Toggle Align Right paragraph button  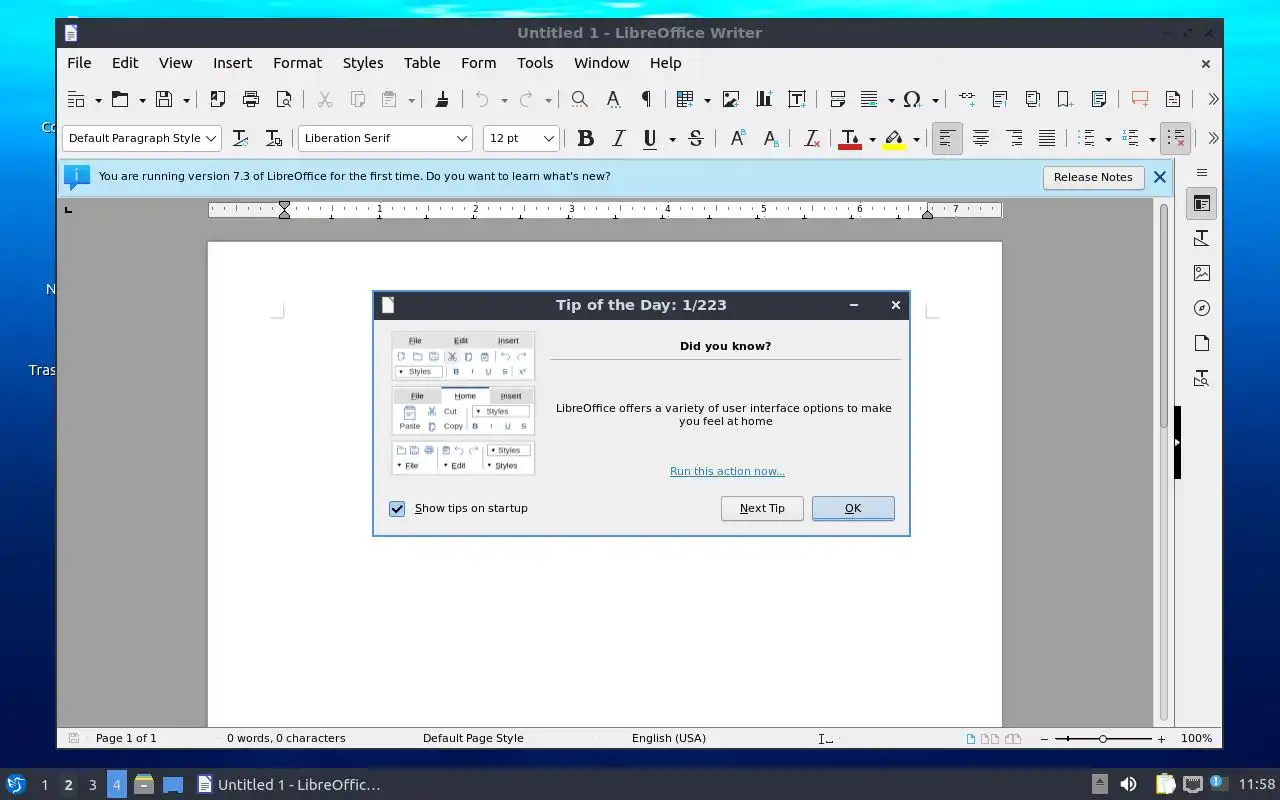(x=1014, y=138)
